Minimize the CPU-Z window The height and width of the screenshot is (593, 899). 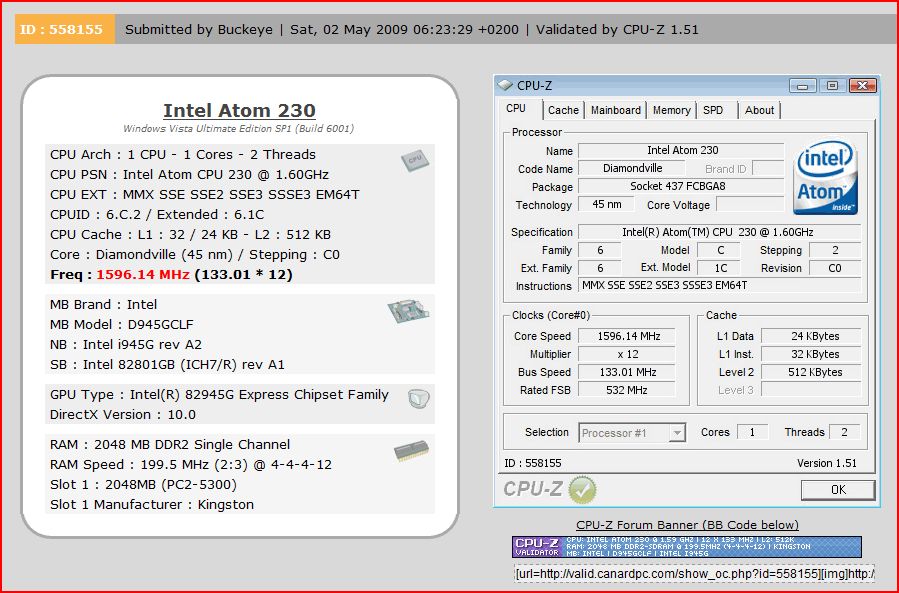pyautogui.click(x=803, y=86)
